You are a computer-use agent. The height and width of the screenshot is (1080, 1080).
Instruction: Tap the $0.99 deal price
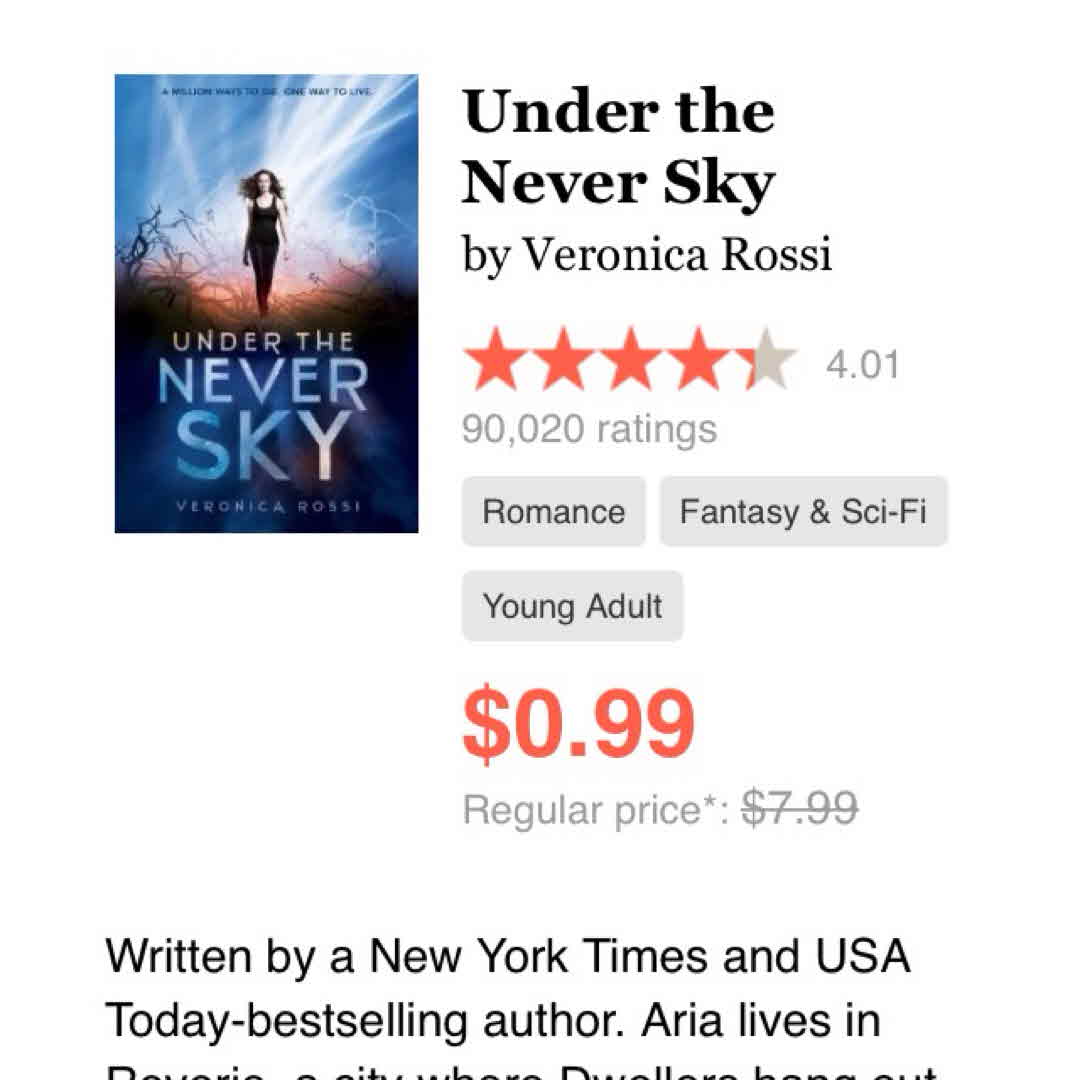pyautogui.click(x=578, y=724)
